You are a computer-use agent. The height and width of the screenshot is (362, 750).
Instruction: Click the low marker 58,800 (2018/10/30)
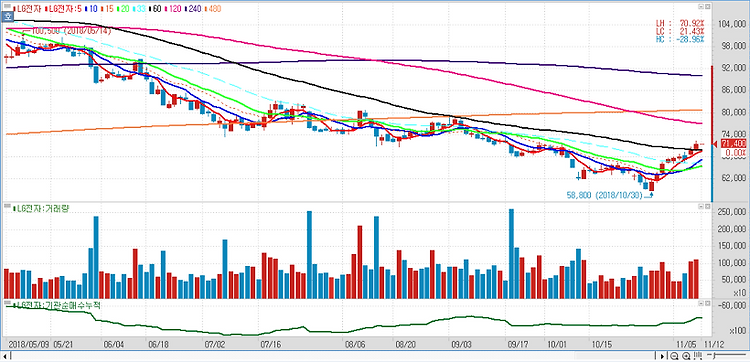coord(604,196)
